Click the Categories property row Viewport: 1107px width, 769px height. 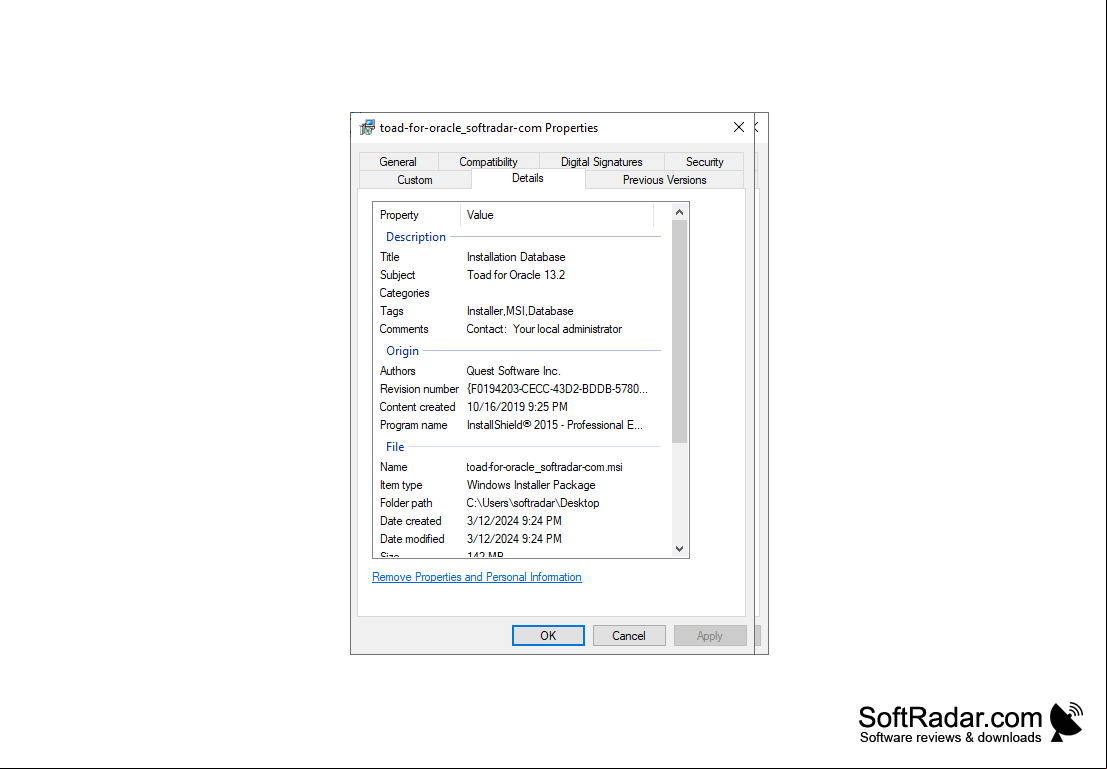[x=520, y=293]
